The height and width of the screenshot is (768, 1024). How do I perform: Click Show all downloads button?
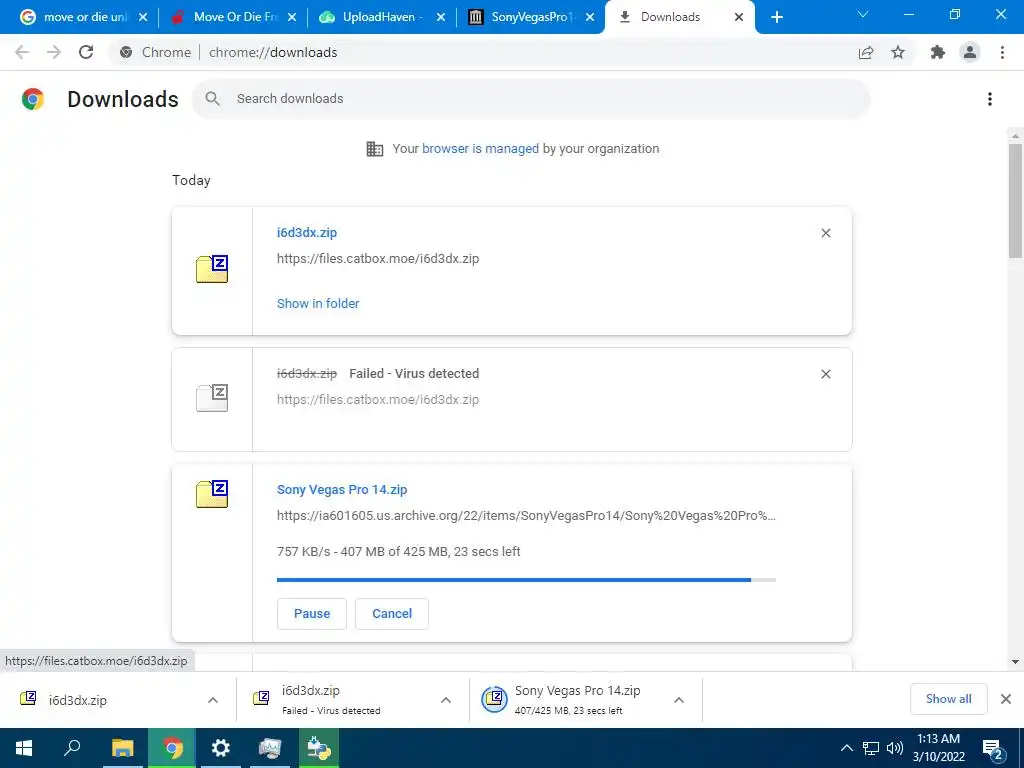[948, 699]
